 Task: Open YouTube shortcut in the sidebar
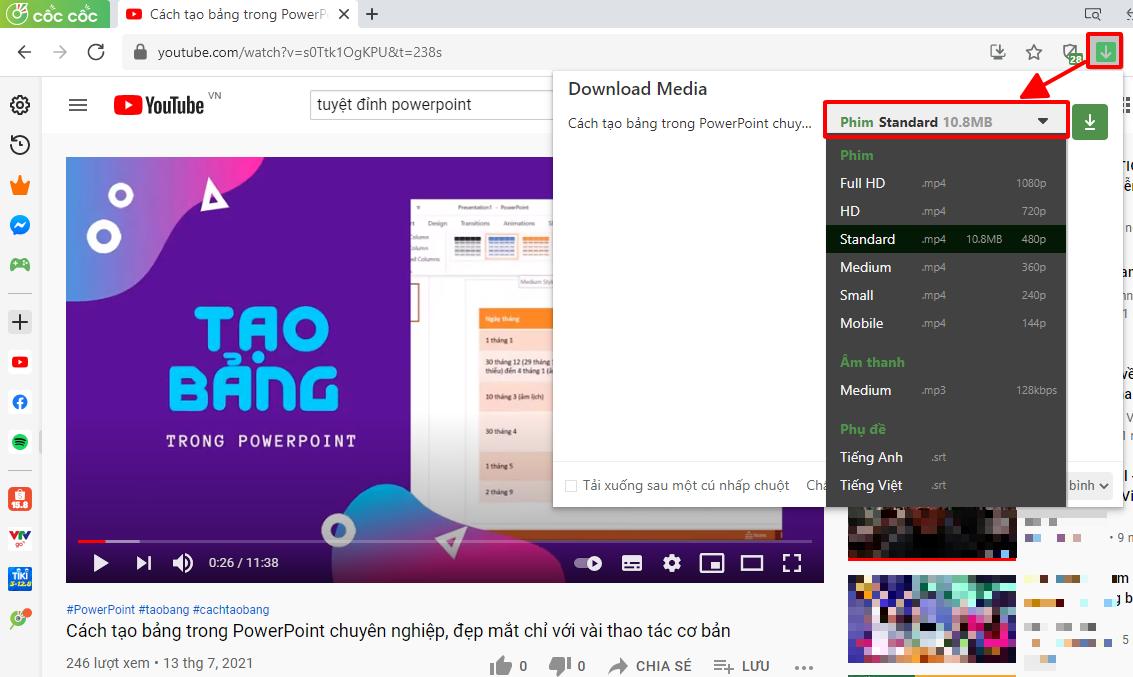pyautogui.click(x=20, y=362)
